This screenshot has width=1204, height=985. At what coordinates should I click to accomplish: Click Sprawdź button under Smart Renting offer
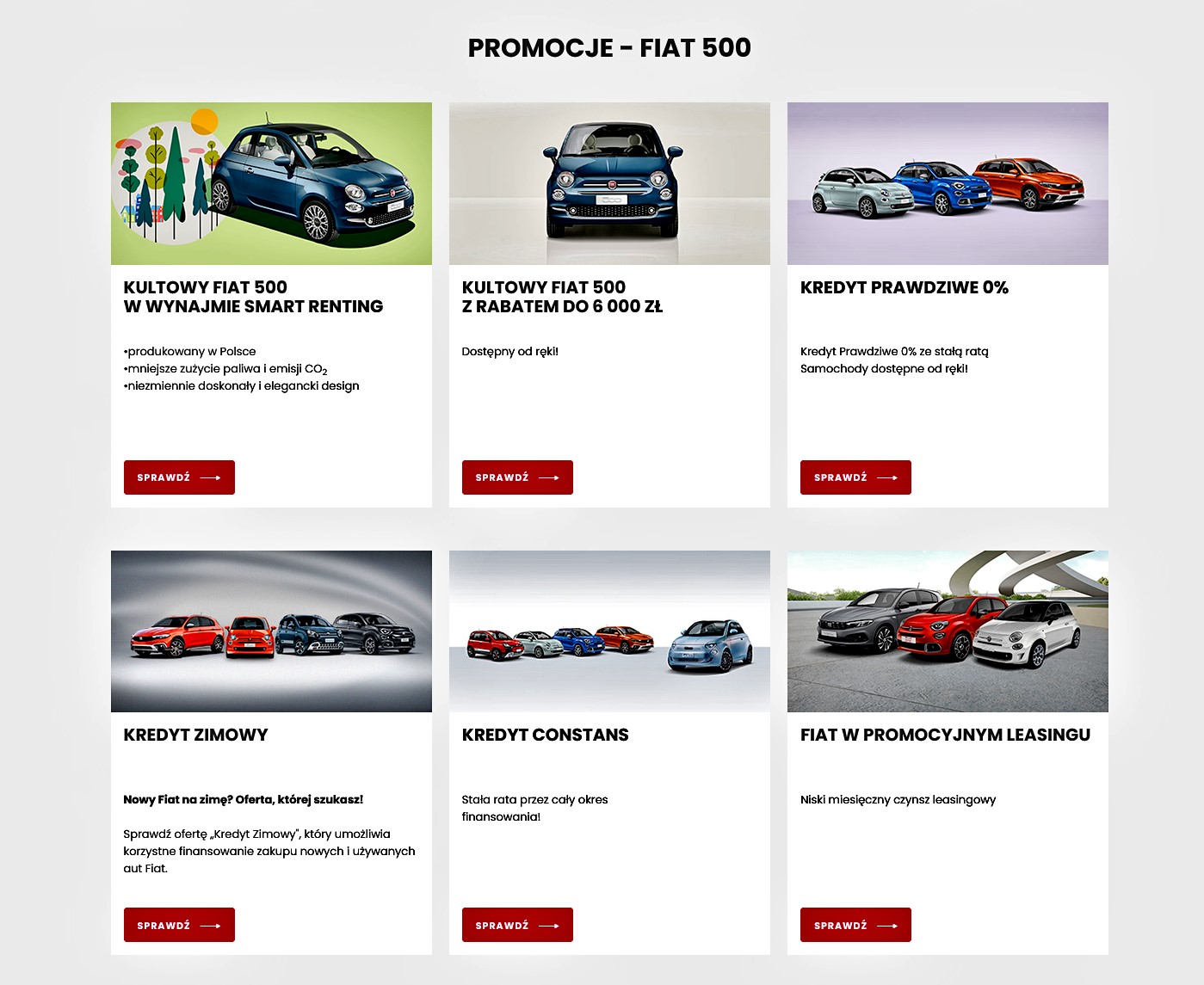179,477
